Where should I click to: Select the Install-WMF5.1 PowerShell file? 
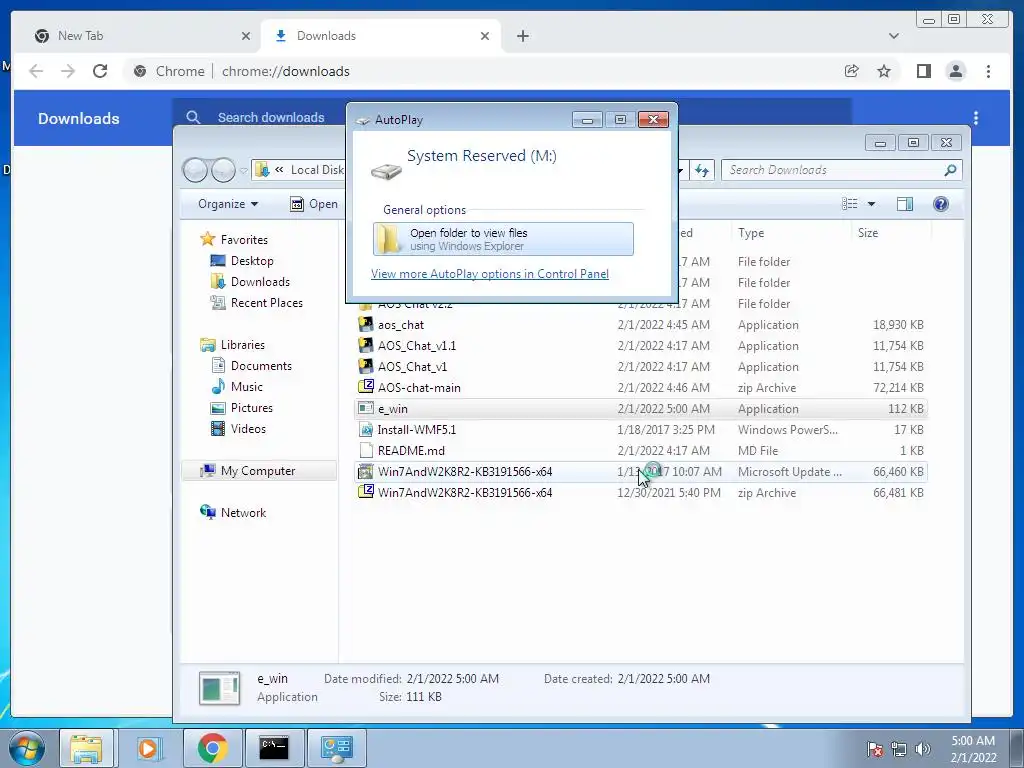point(640,430)
